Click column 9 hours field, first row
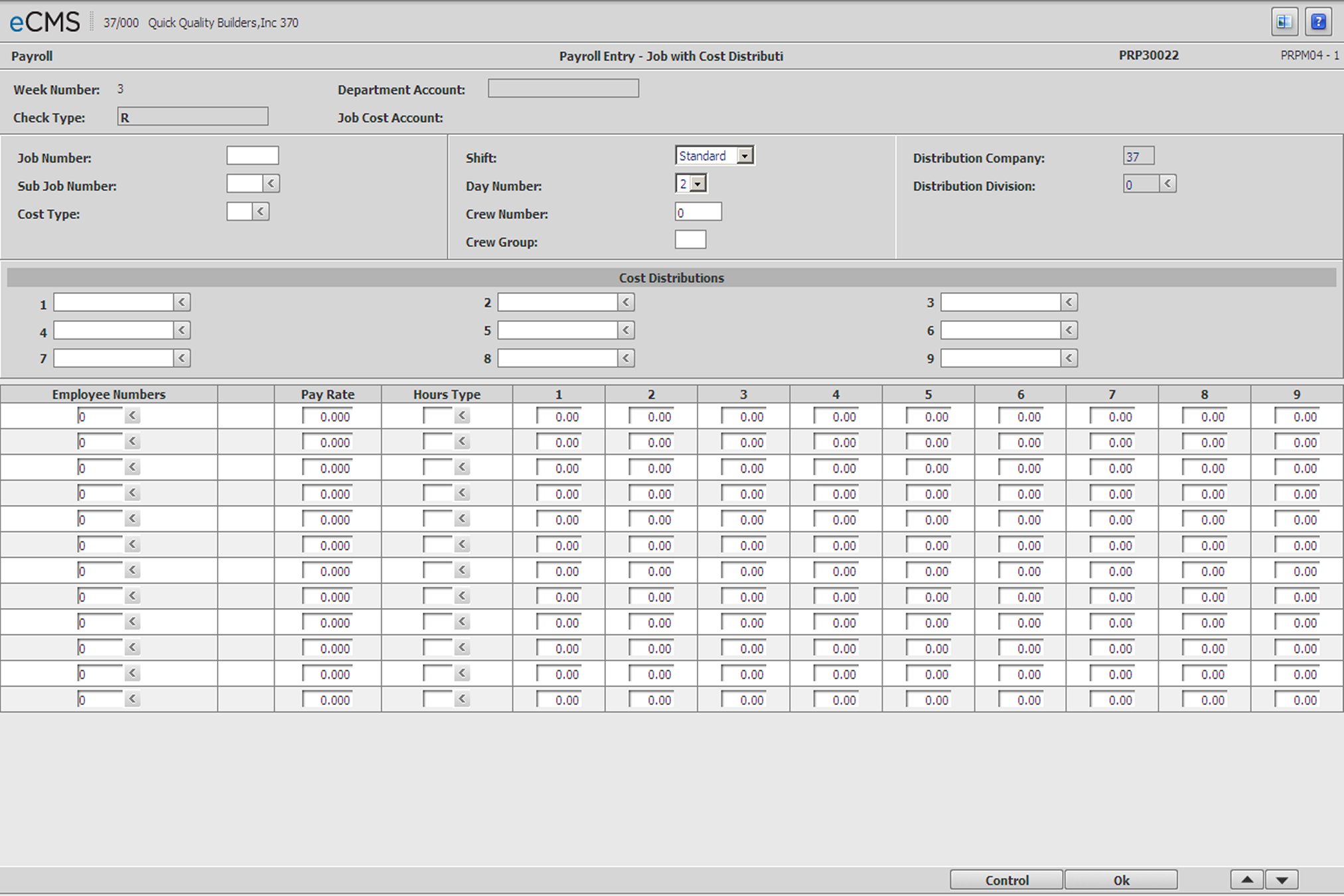This screenshot has width=1344, height=896. tap(1297, 416)
